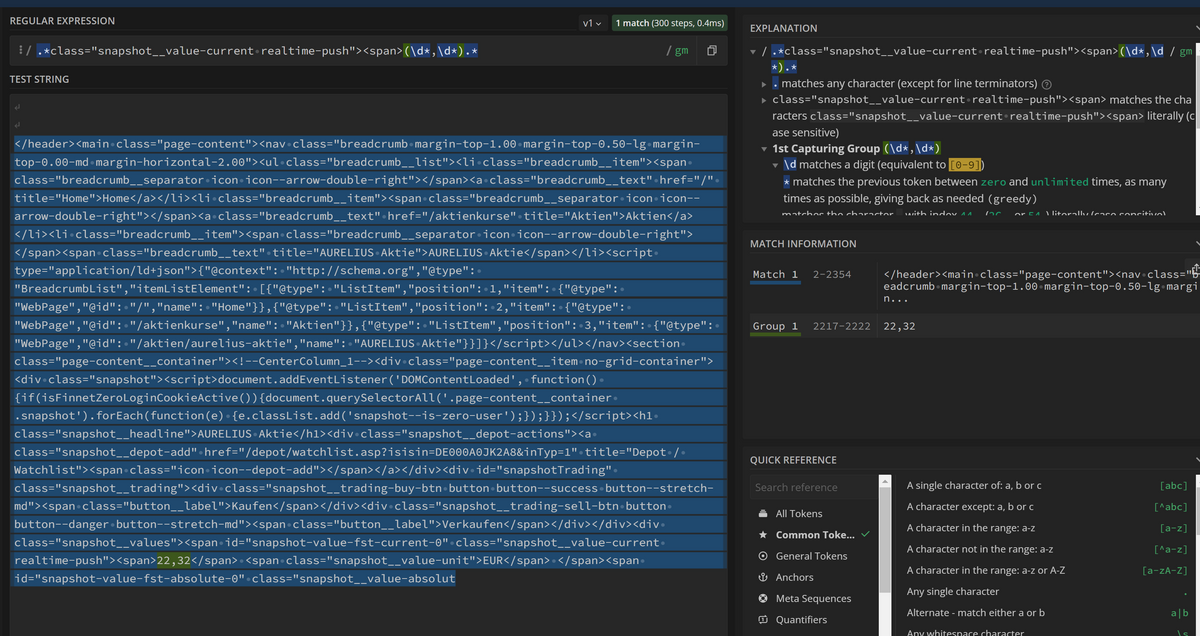Click the Quantifiers icon
Image resolution: width=1200 pixels, height=636 pixels.
(764, 619)
